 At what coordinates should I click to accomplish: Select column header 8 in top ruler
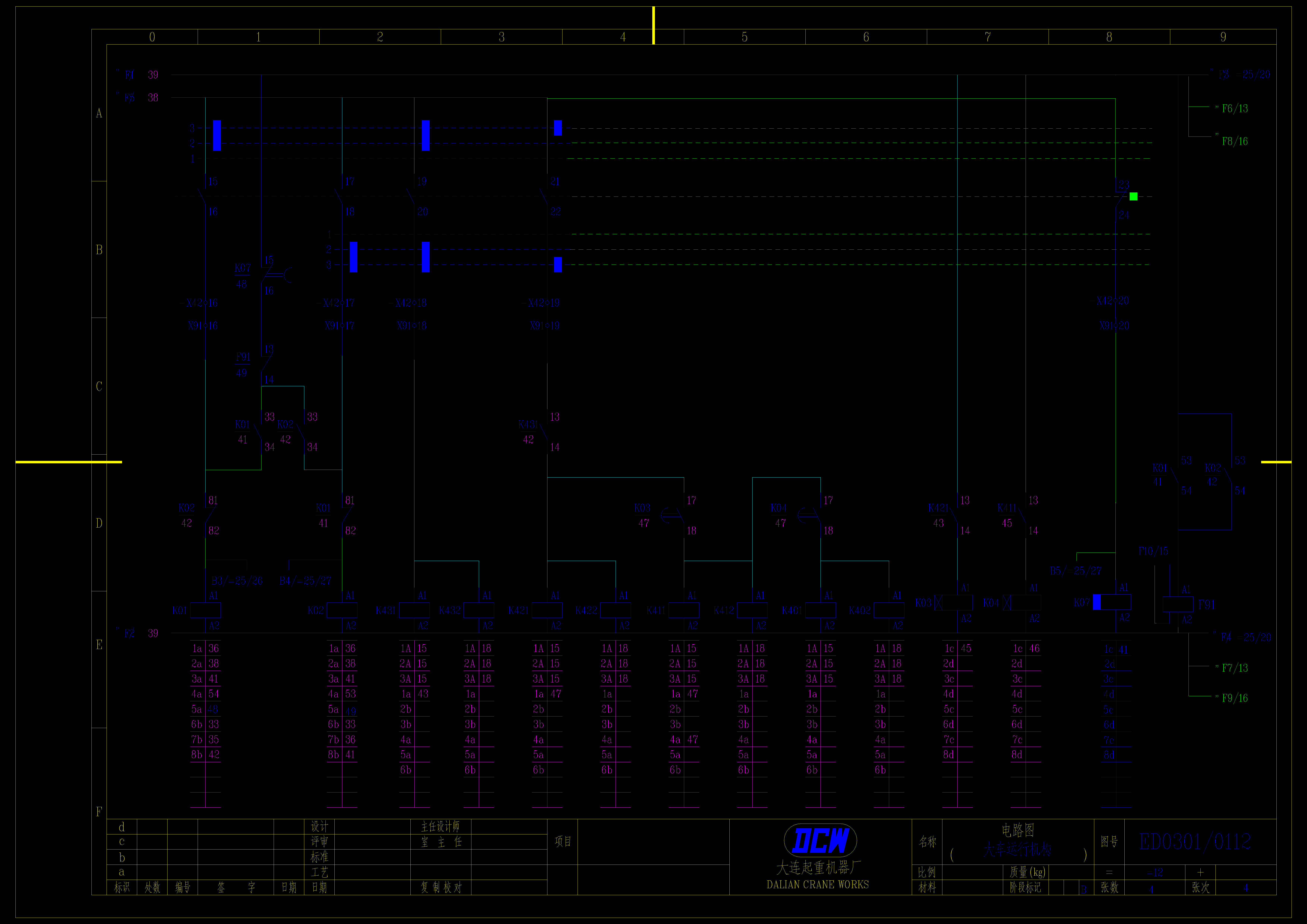(x=1109, y=37)
